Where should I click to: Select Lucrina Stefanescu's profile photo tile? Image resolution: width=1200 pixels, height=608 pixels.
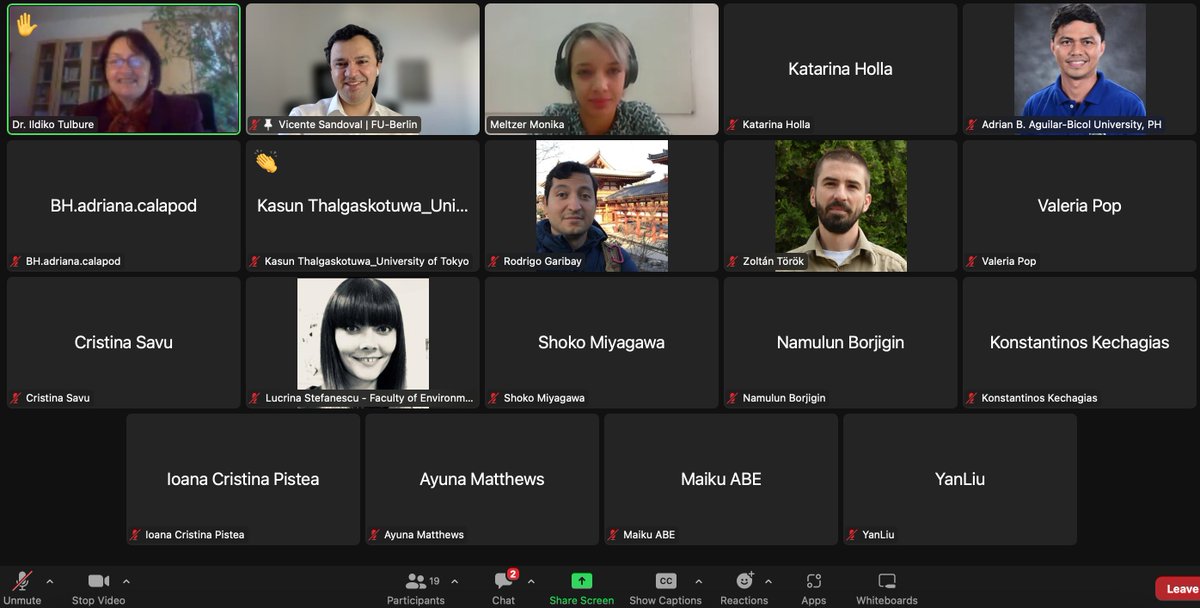363,343
